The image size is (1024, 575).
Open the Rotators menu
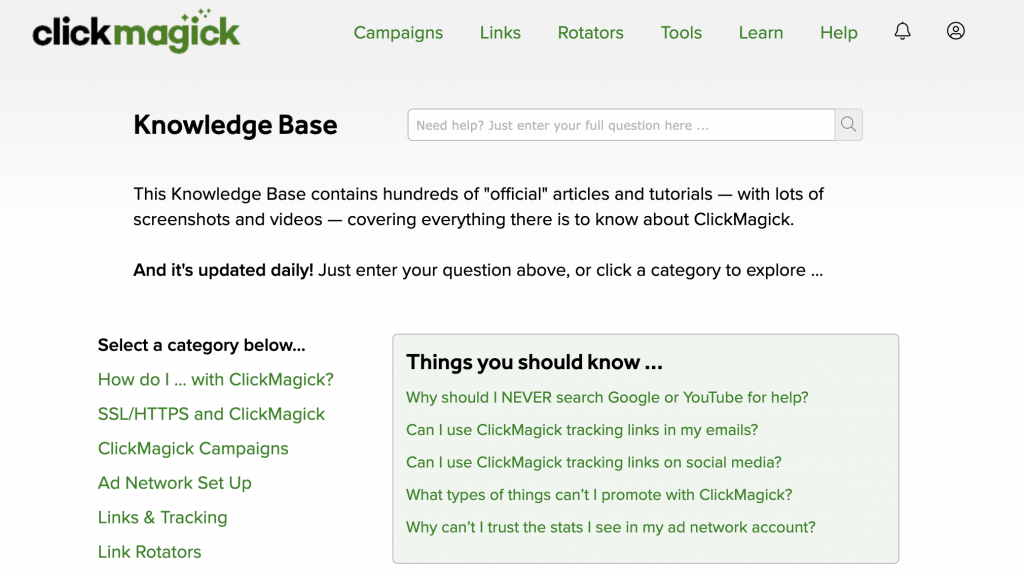click(590, 33)
